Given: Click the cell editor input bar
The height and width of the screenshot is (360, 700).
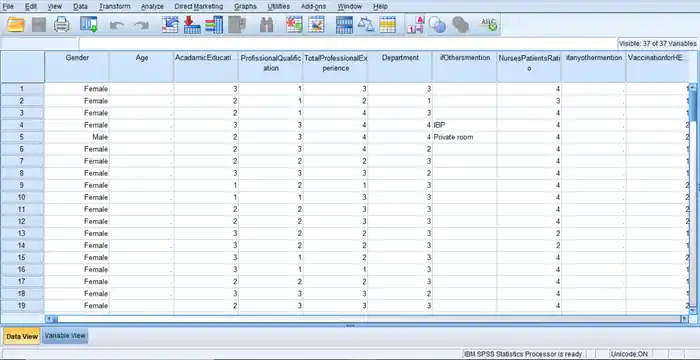Looking at the screenshot, I should click(x=348, y=43).
